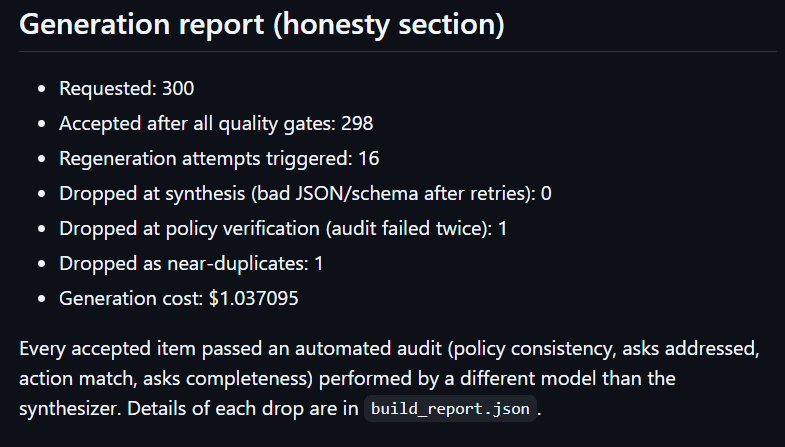The height and width of the screenshot is (447, 785).
Task: Click the 'Requested: 300' list item
Action: [127, 89]
